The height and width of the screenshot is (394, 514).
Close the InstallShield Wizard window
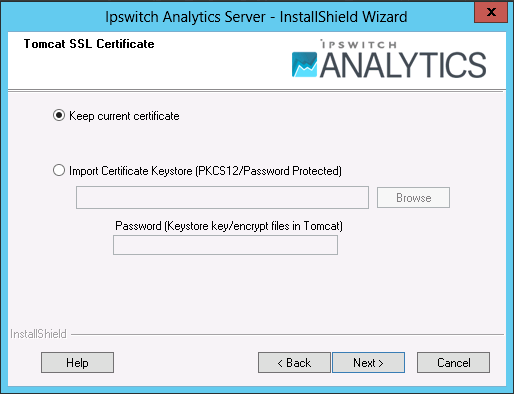491,12
